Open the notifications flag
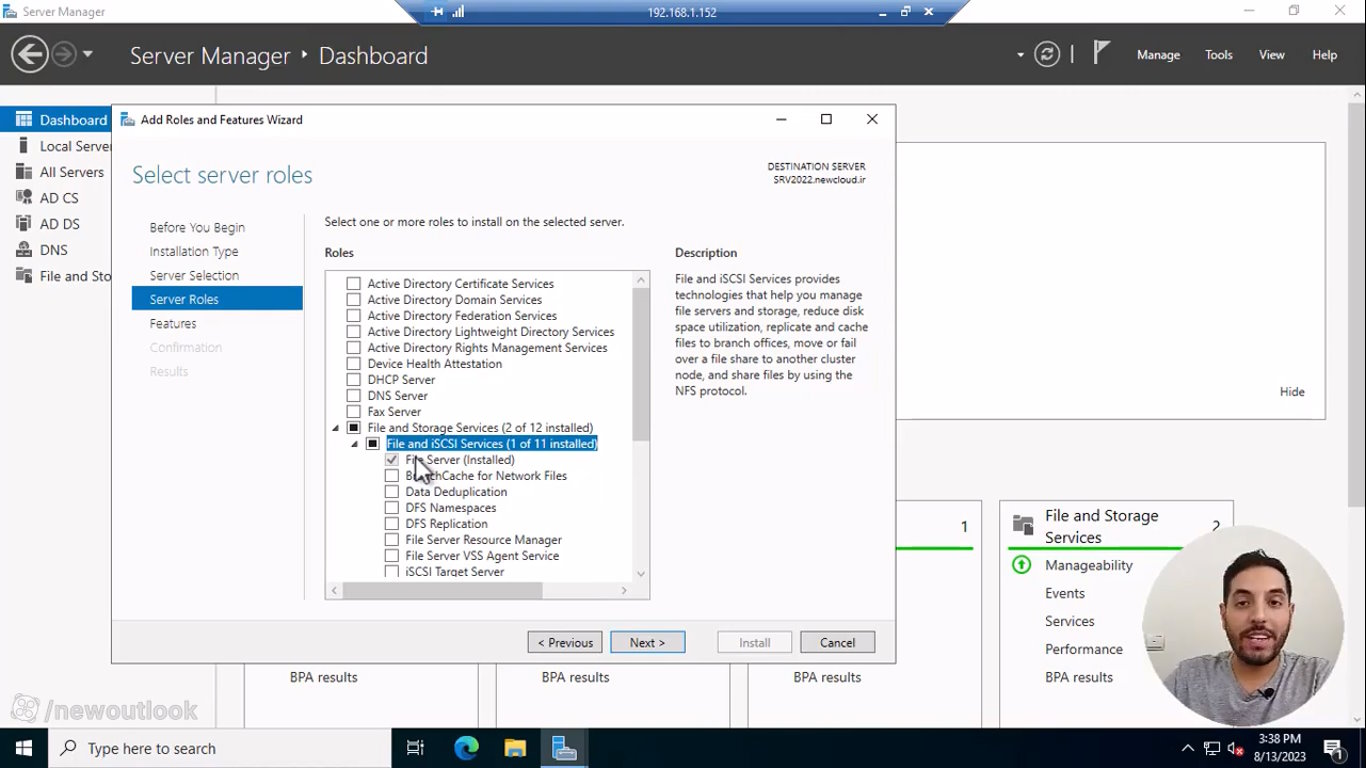This screenshot has width=1366, height=768. pyautogui.click(x=1101, y=53)
